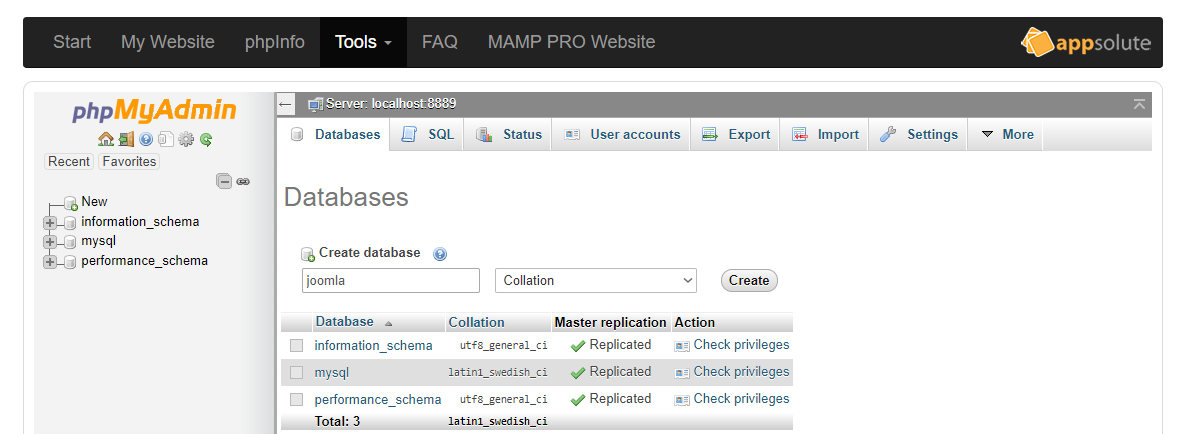The width and height of the screenshot is (1194, 434).
Task: Click performance_schema database icon in tree
Action: [x=71, y=262]
